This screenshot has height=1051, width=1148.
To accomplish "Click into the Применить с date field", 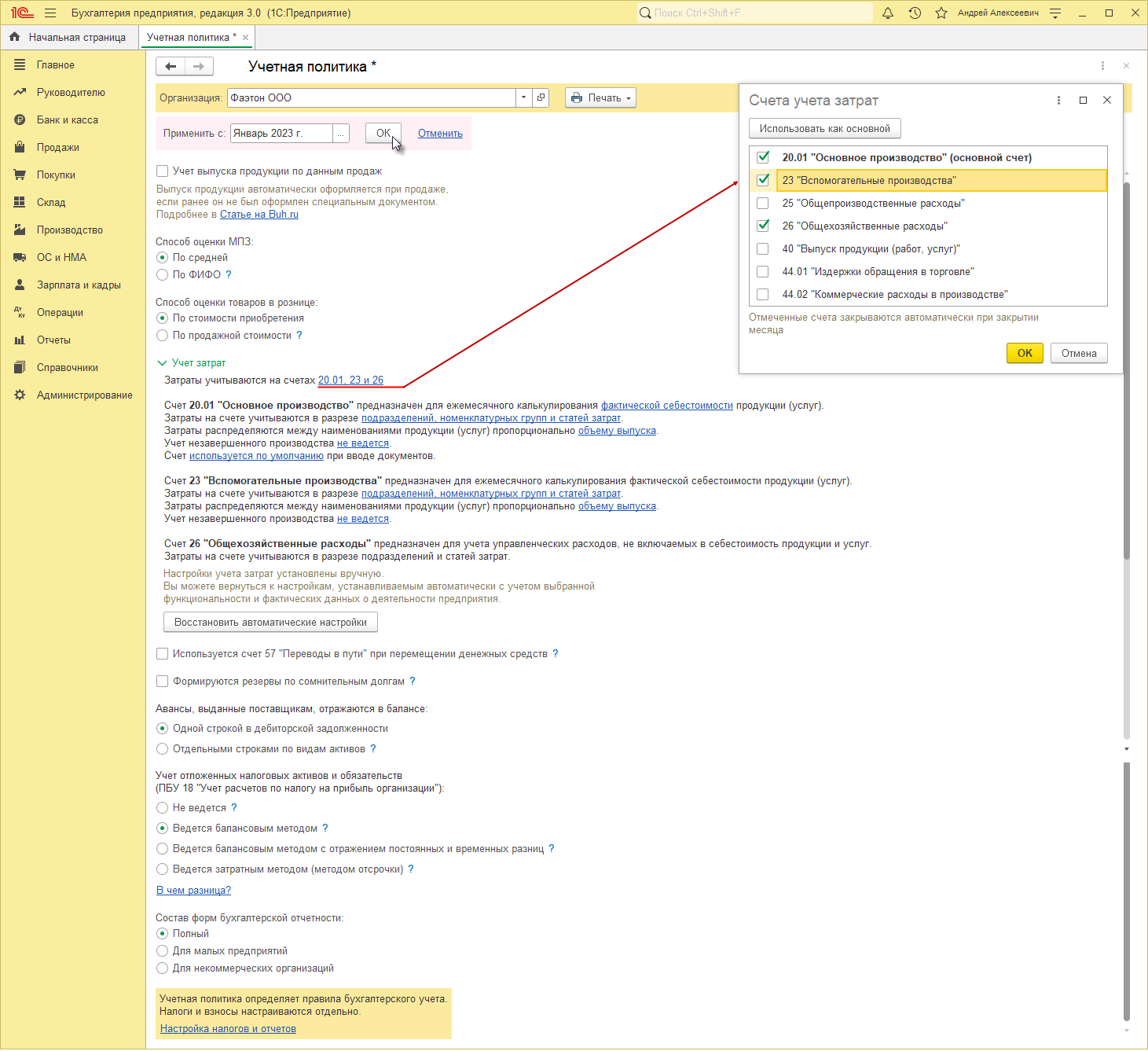I will coord(281,134).
